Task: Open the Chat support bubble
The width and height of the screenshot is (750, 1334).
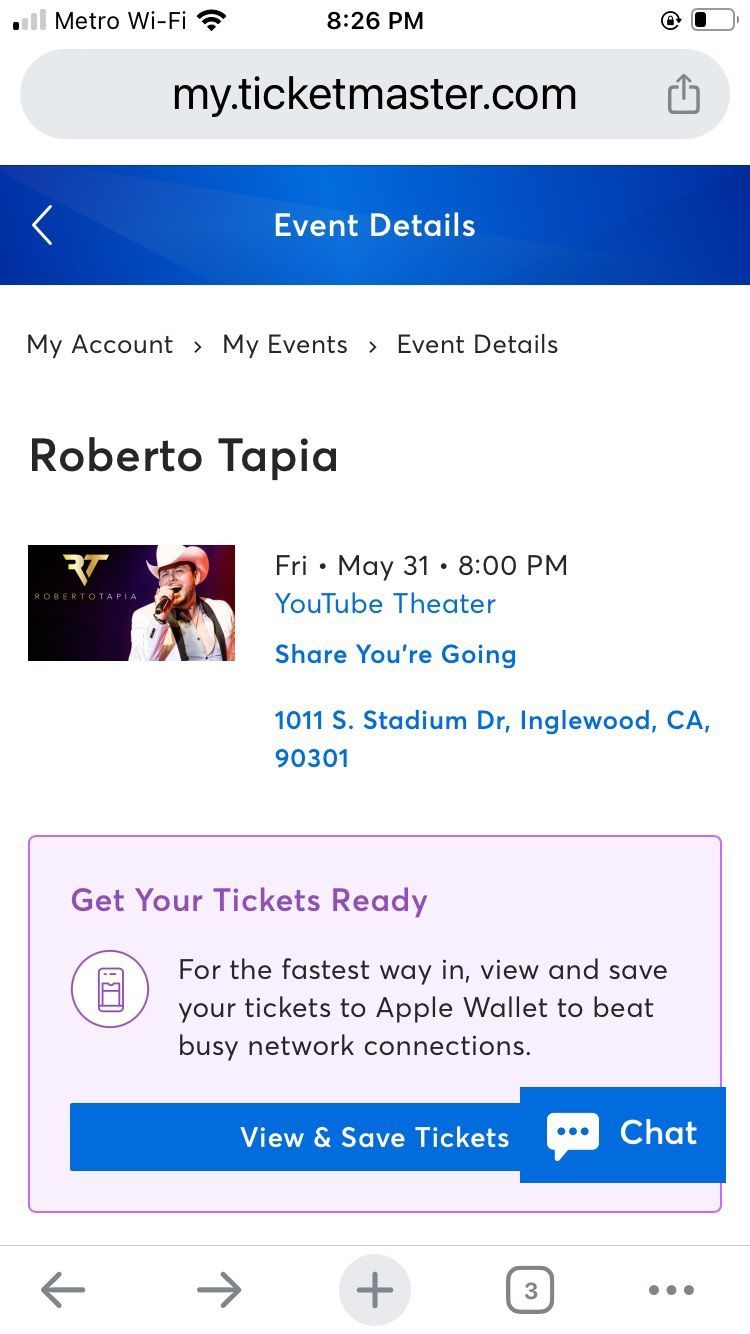Action: (623, 1134)
